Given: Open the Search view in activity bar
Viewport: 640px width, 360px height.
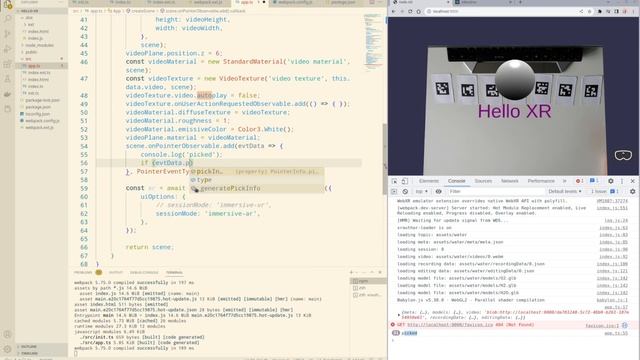Looking at the screenshot, I should coord(7,19).
